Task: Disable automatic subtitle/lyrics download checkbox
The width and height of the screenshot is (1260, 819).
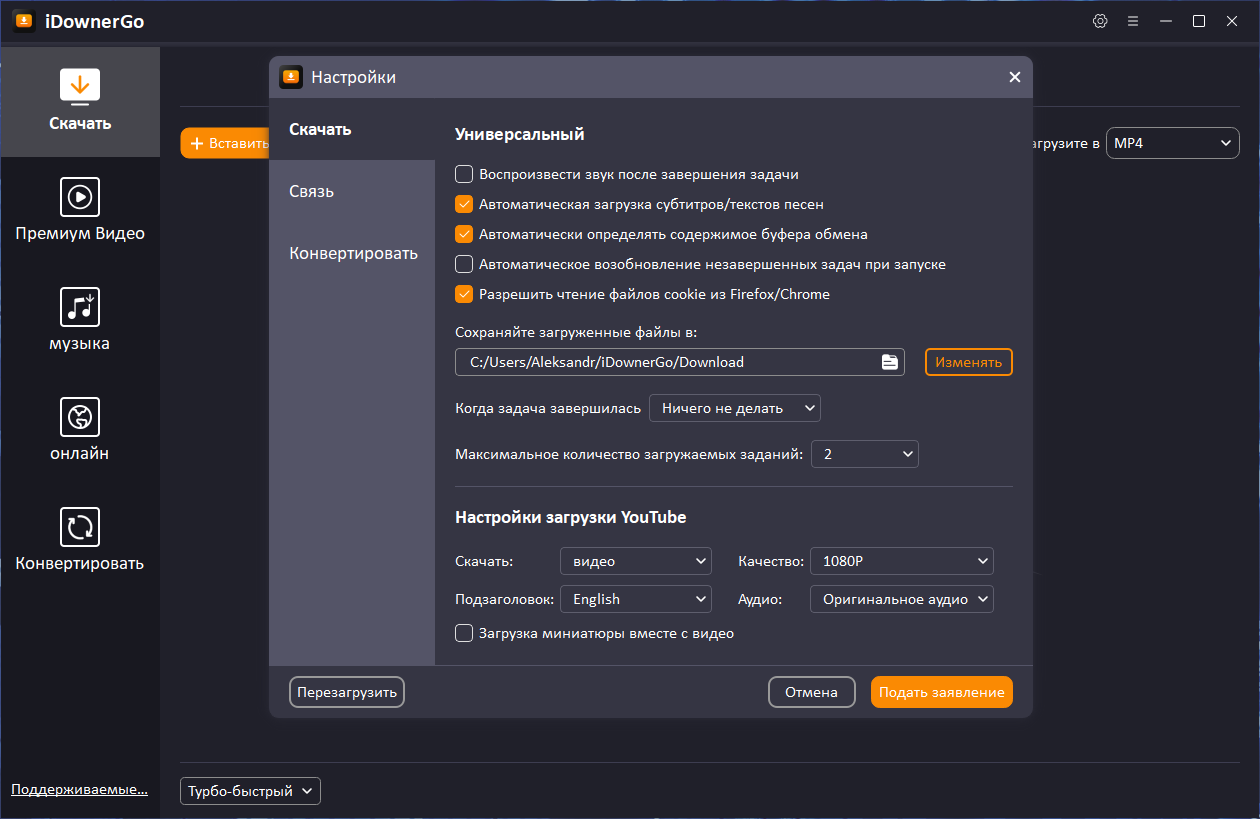Action: [x=464, y=204]
